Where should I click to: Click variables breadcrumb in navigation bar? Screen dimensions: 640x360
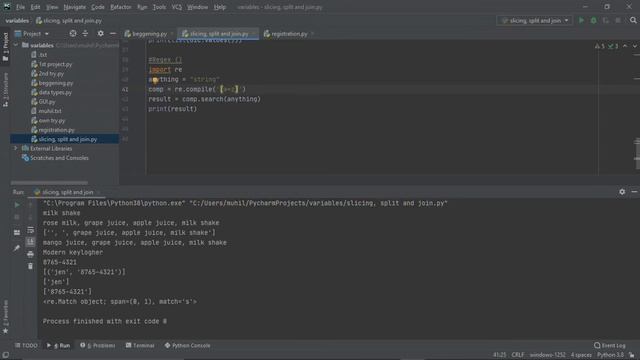pyautogui.click(x=17, y=20)
